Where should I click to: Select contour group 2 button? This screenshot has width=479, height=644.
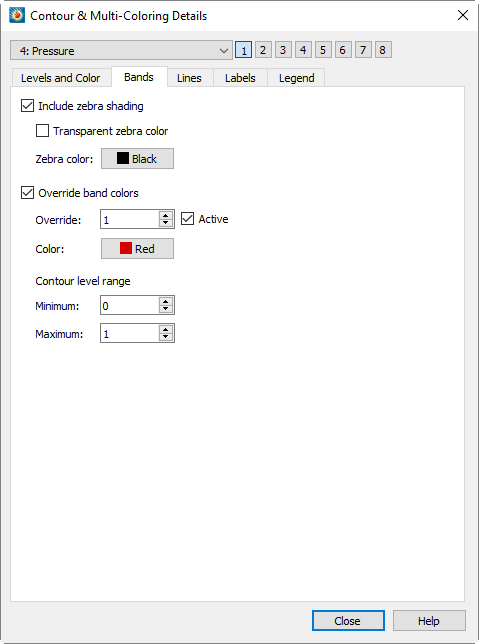(x=263, y=50)
